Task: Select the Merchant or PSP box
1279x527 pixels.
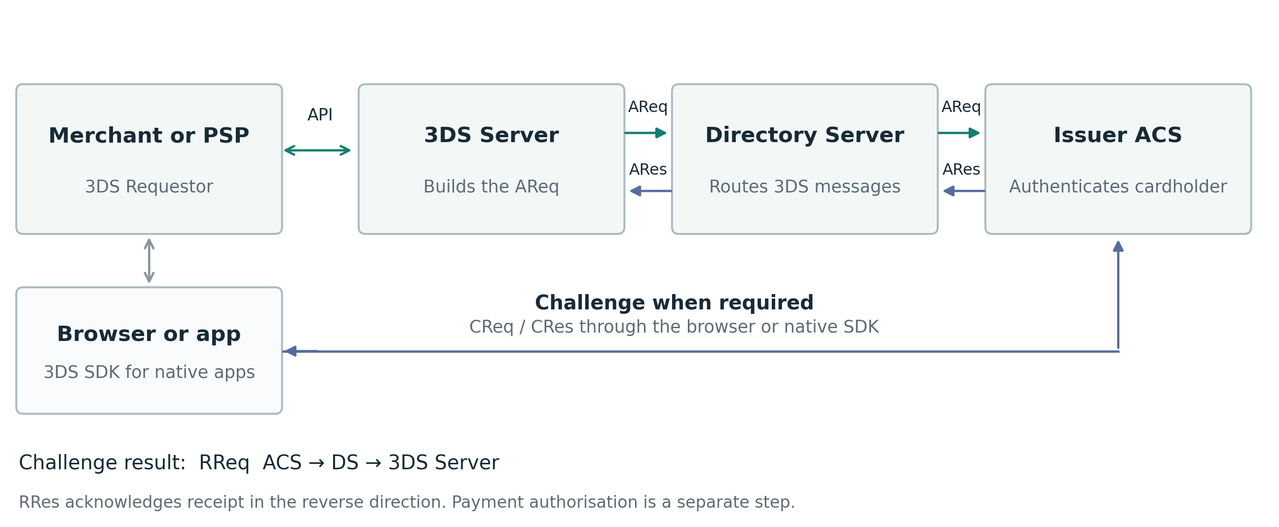Action: pyautogui.click(x=149, y=159)
